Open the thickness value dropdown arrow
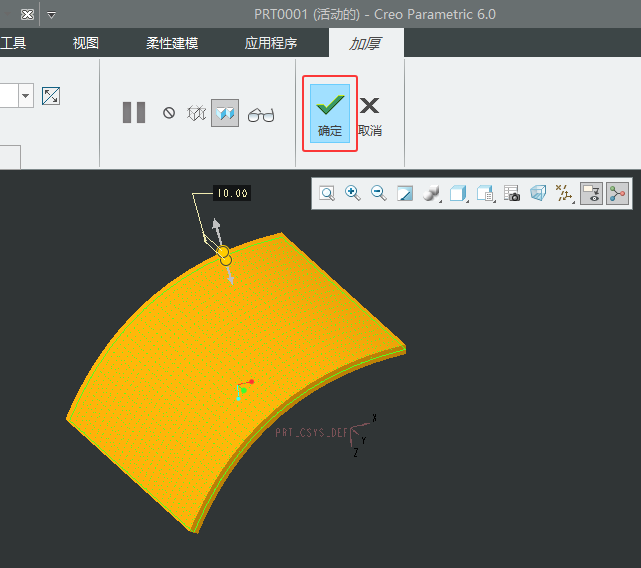641x568 pixels. tap(26, 96)
